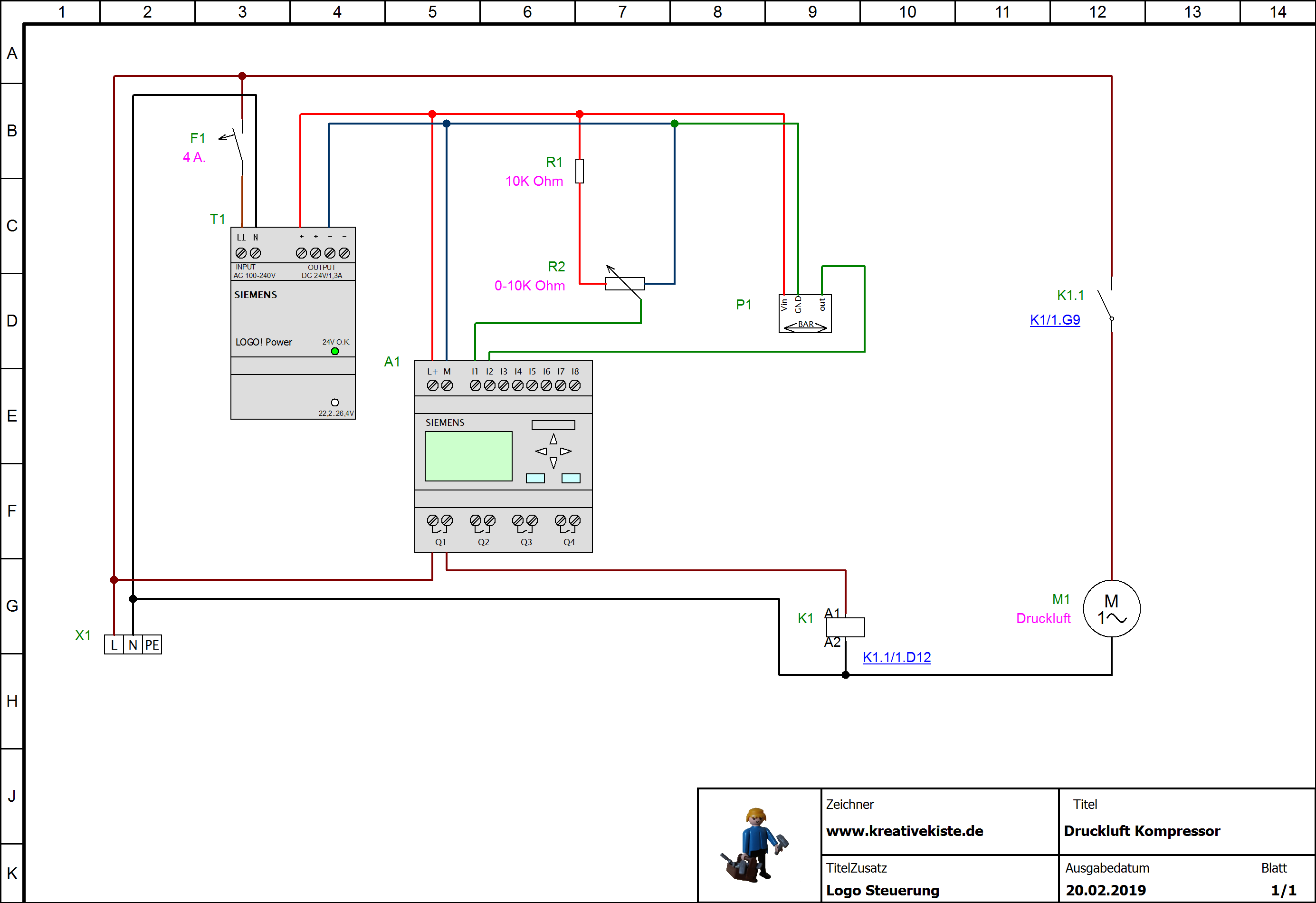Click the date '20.02.2019'
Viewport: 1316px width, 903px height.
click(x=1106, y=891)
